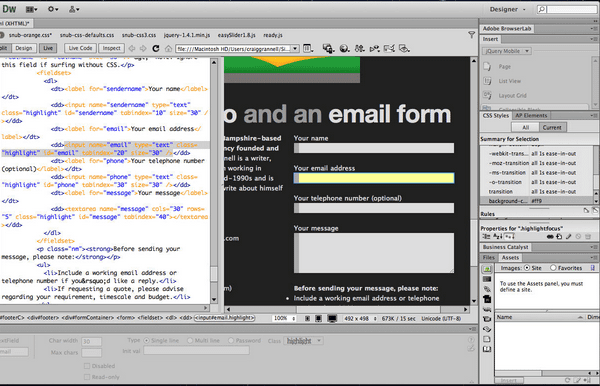Click the refresh icon in document toolbar
This screenshot has width=600, height=386.
156,48
